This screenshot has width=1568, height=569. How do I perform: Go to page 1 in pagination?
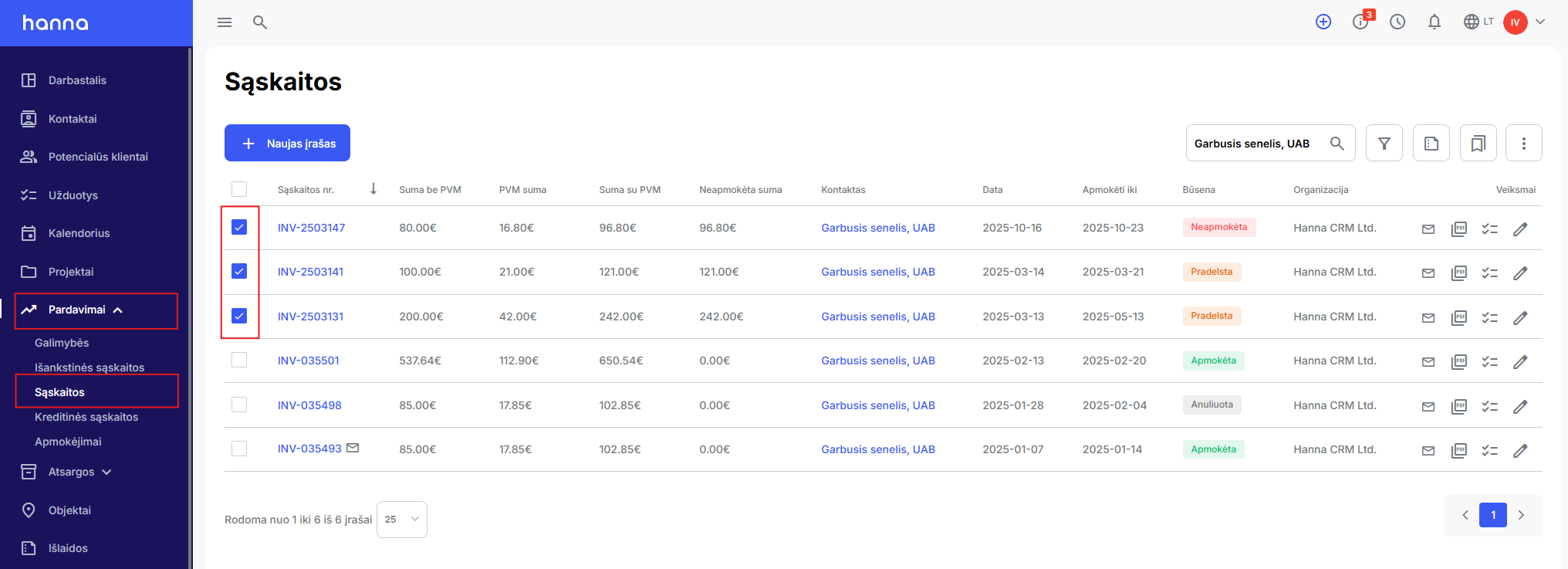coord(1493,515)
